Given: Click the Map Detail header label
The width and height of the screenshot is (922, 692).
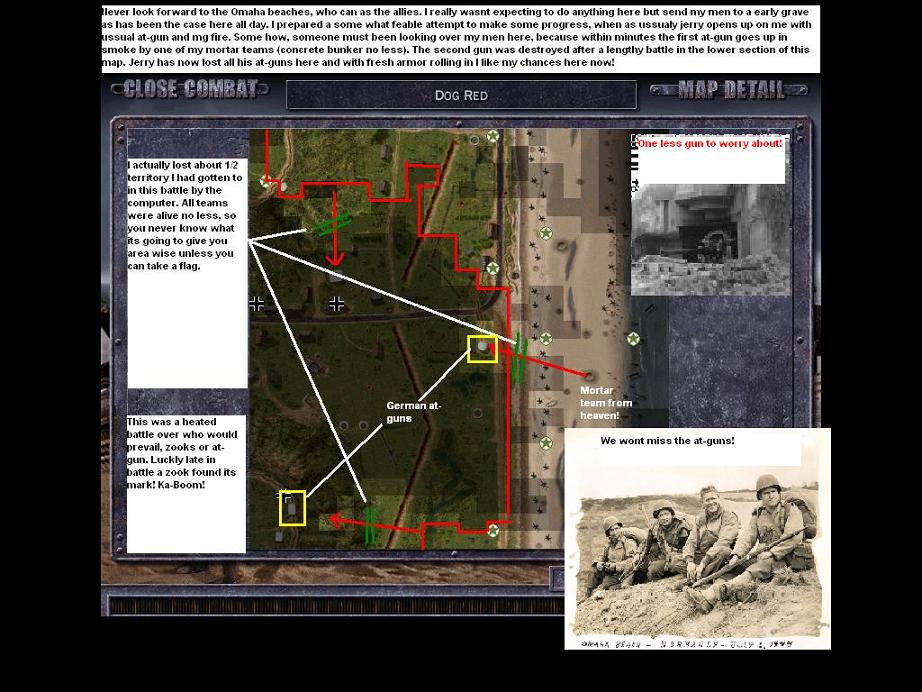Looking at the screenshot, I should pyautogui.click(x=729, y=90).
